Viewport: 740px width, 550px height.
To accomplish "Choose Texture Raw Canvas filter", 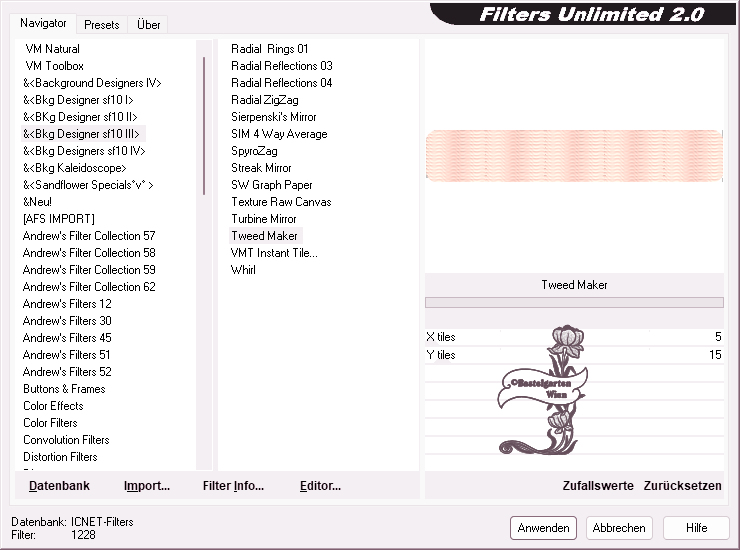I will coord(281,202).
